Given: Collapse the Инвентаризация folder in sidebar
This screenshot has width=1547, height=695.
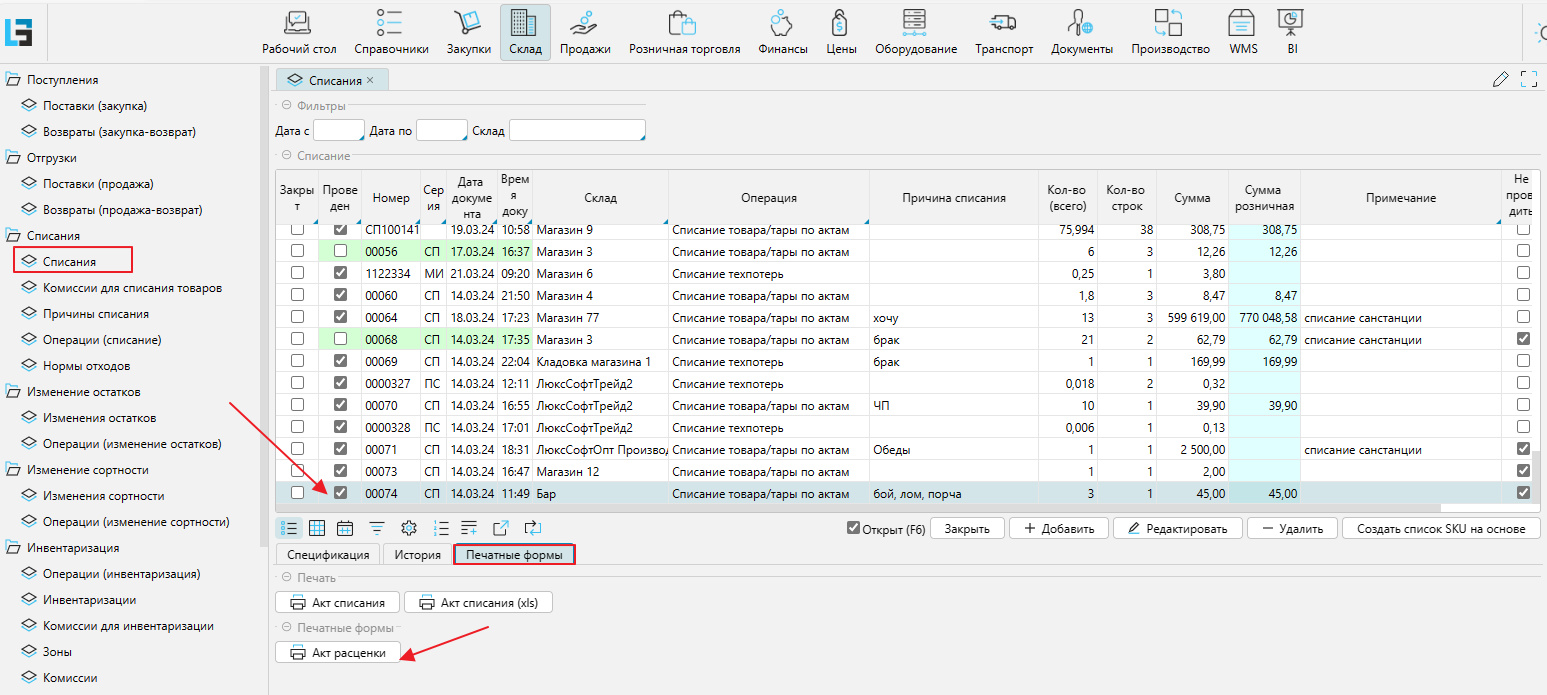Looking at the screenshot, I should (14, 548).
